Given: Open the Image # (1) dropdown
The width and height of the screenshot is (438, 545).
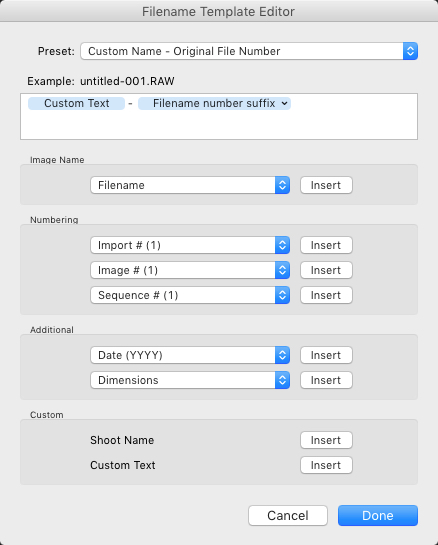Looking at the screenshot, I should [x=190, y=270].
